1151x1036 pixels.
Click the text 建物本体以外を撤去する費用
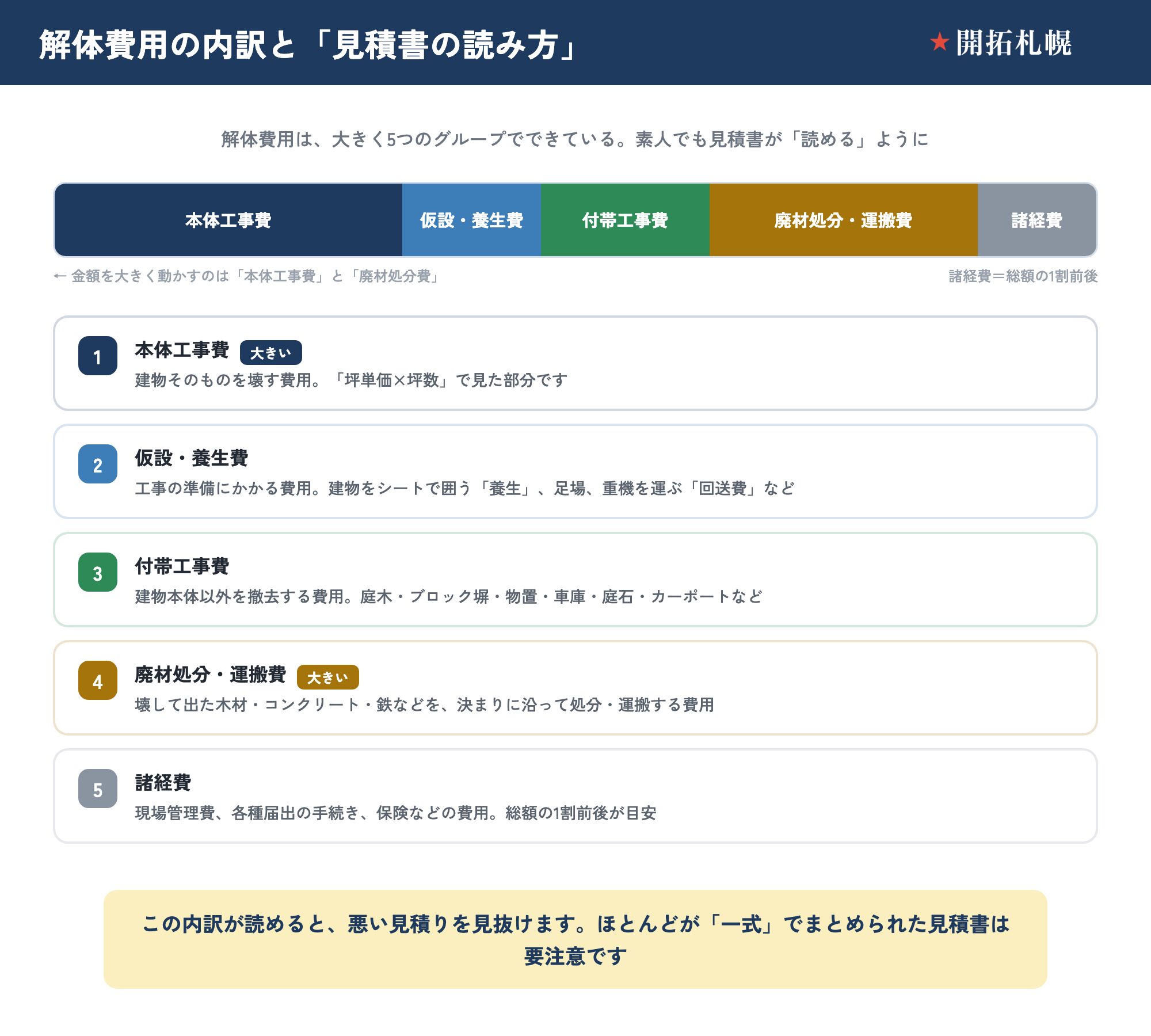point(449,596)
